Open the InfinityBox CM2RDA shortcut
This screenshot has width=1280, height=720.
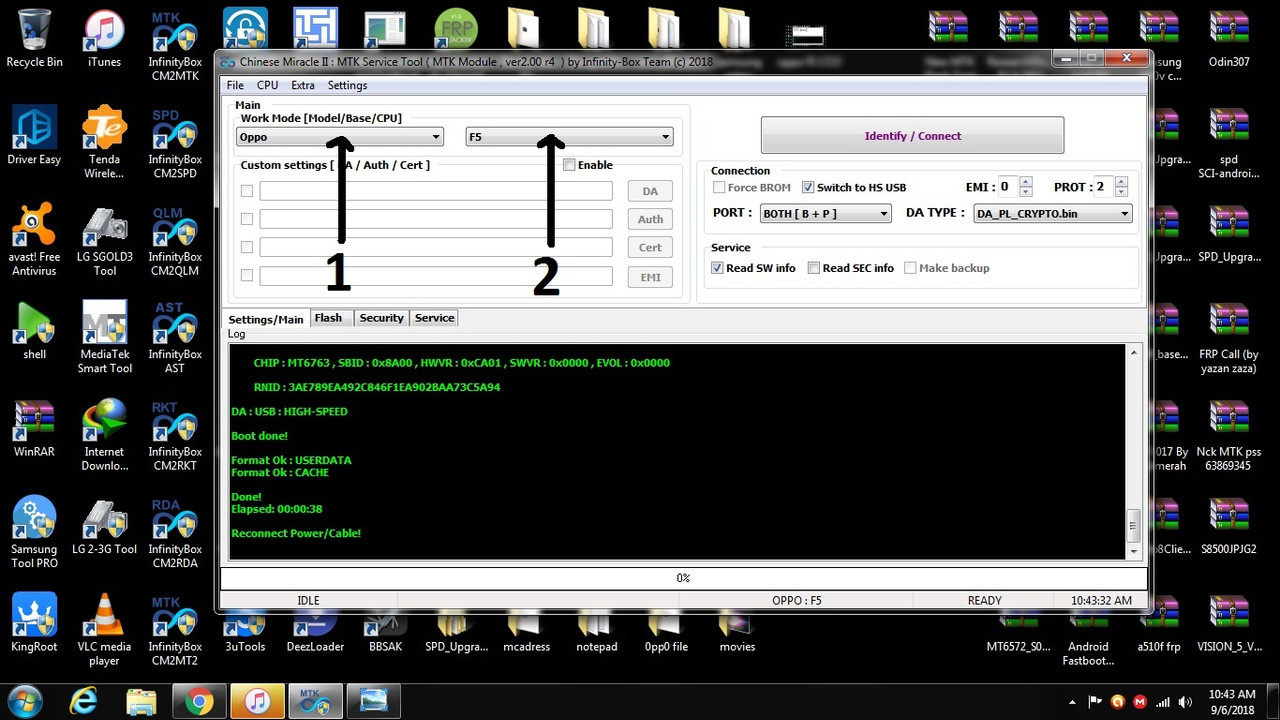(x=175, y=532)
